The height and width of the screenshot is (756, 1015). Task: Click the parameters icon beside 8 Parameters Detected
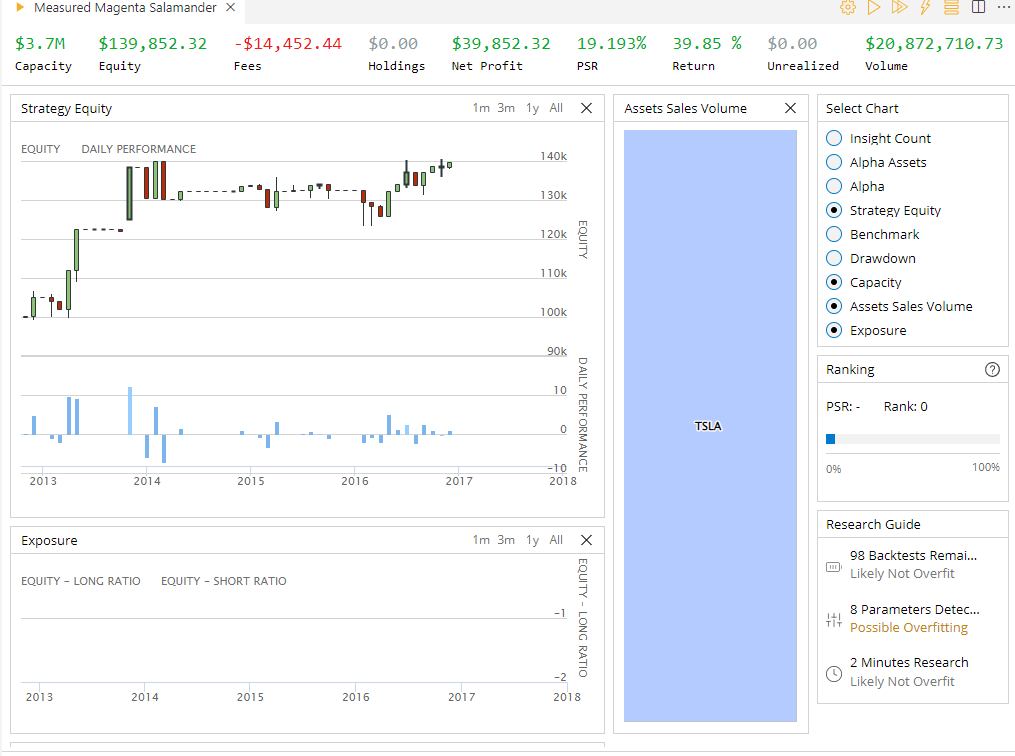[x=833, y=619]
